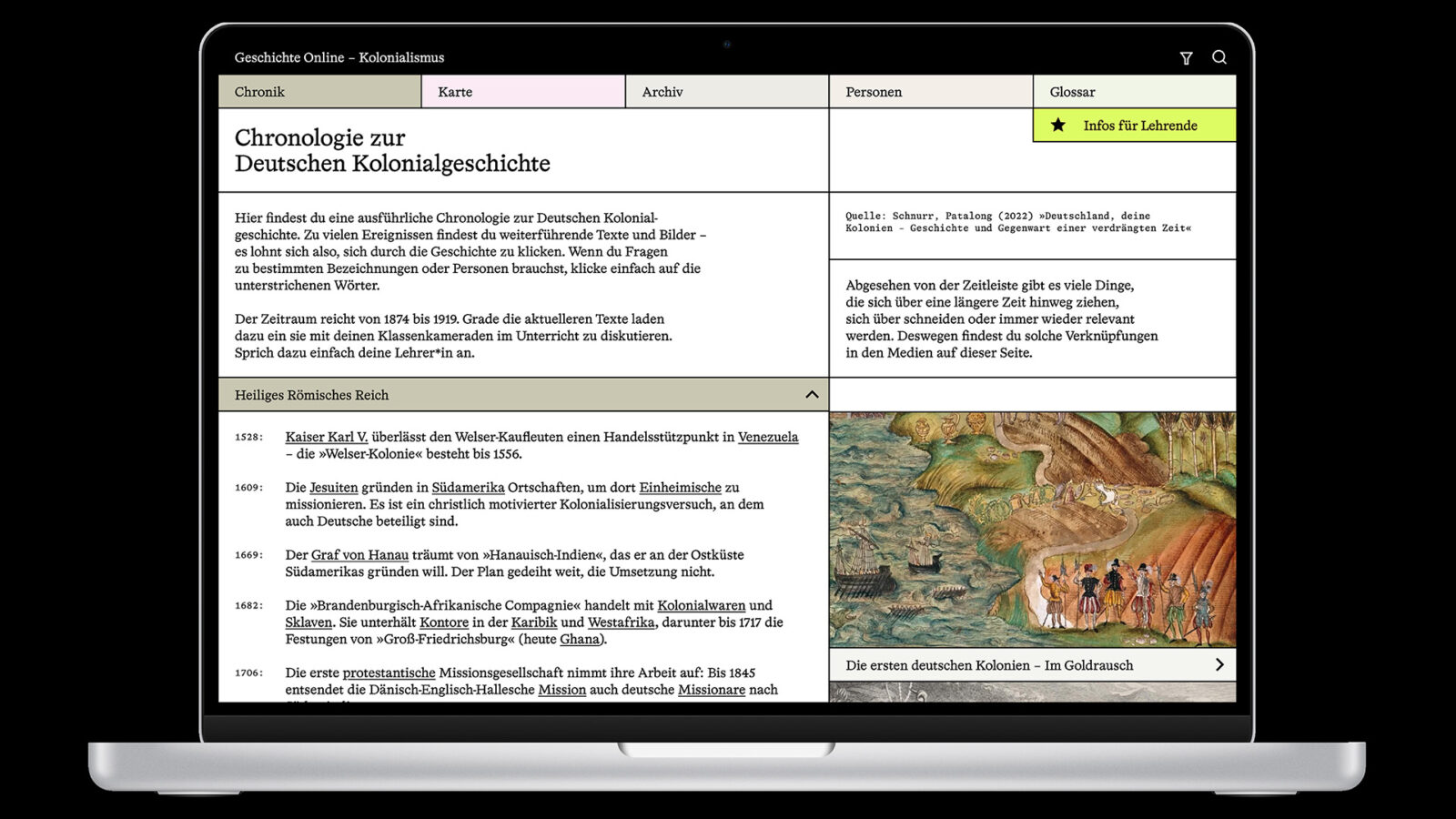
Task: Click the 'Quelle: Schnurr, Patalong (2022)' source text
Action: [x=1017, y=222]
